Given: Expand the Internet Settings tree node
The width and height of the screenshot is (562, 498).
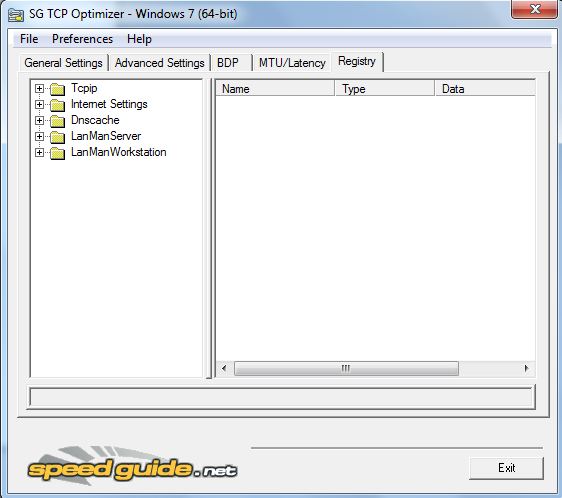Looking at the screenshot, I should [x=39, y=105].
